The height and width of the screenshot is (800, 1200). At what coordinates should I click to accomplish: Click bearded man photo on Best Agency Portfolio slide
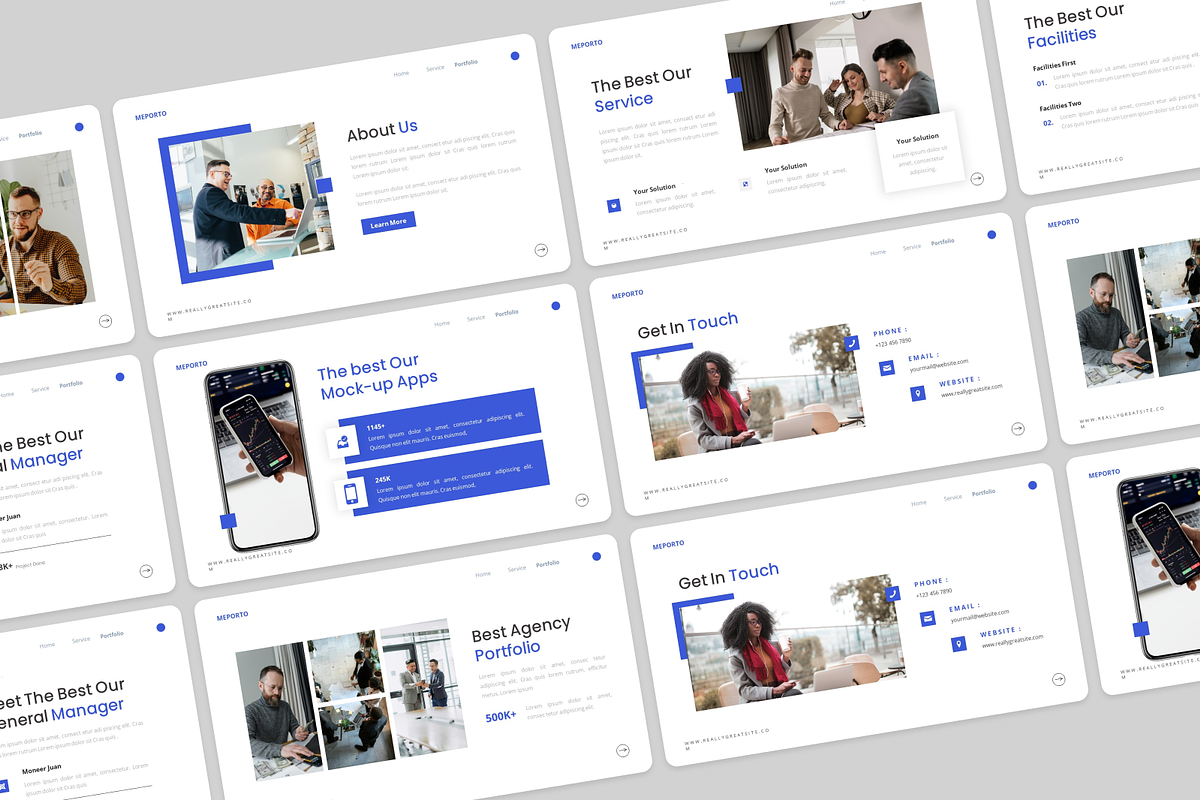coord(279,710)
